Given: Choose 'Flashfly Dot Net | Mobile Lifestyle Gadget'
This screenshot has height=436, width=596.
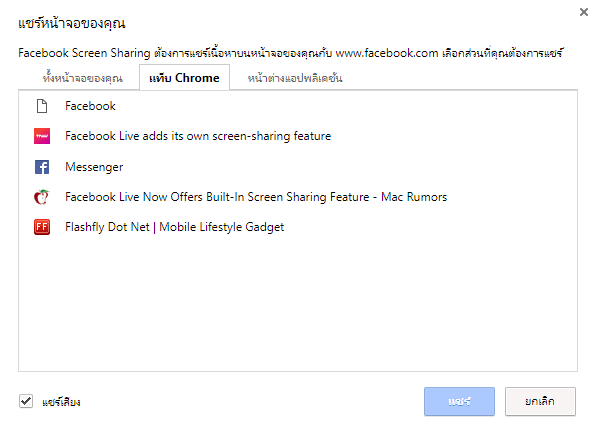Looking at the screenshot, I should click(x=298, y=227).
